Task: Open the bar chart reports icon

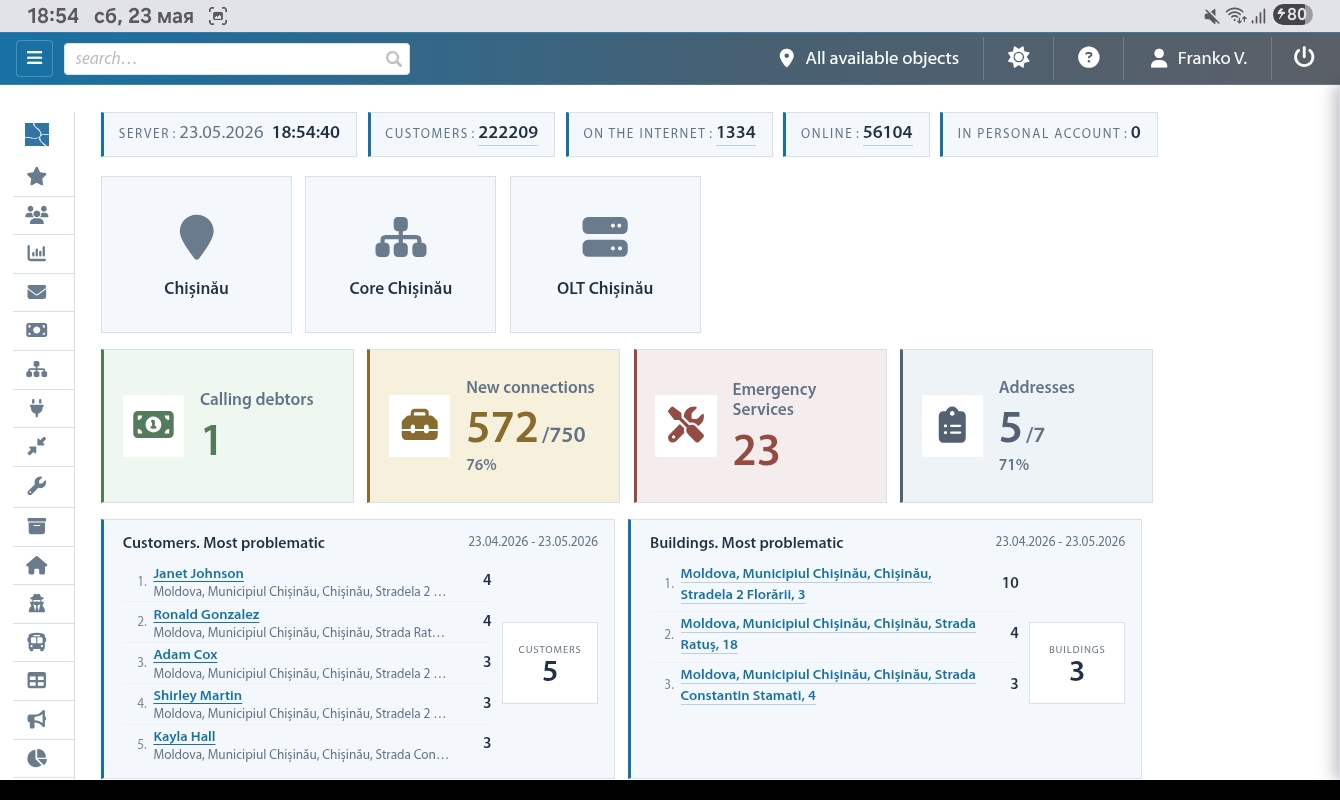Action: [37, 253]
